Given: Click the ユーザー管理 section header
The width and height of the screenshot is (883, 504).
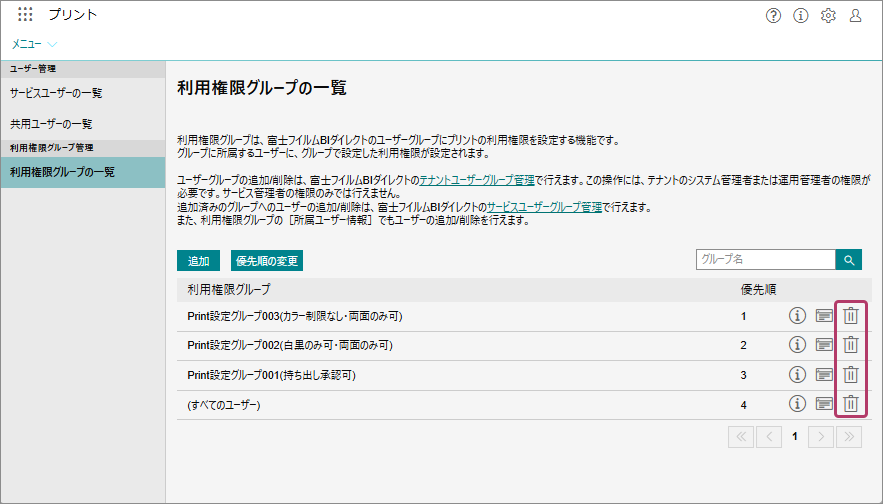Looking at the screenshot, I should point(33,69).
